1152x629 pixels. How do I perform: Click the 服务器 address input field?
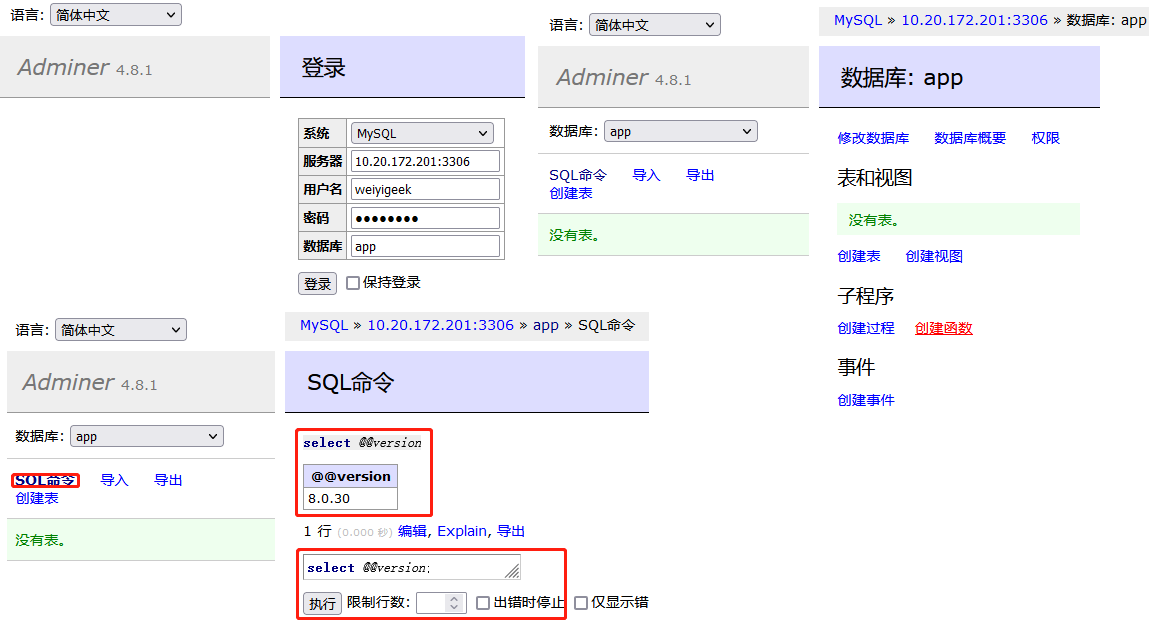(x=425, y=161)
